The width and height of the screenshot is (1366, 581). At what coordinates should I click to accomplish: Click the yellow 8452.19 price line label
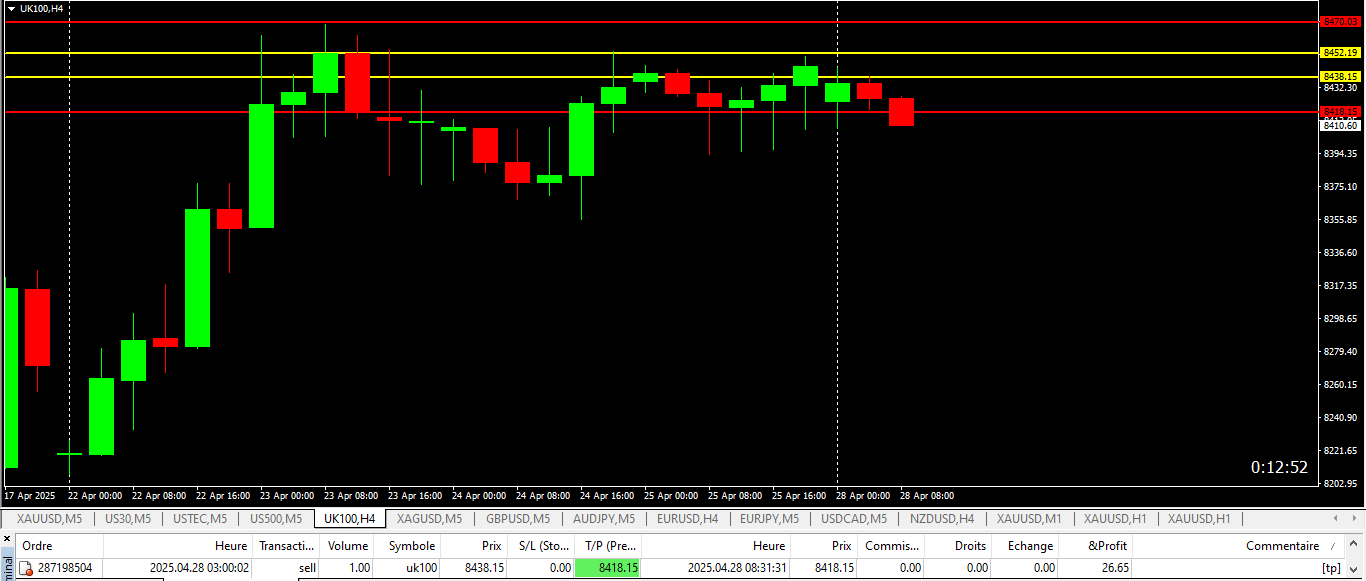tap(1340, 53)
